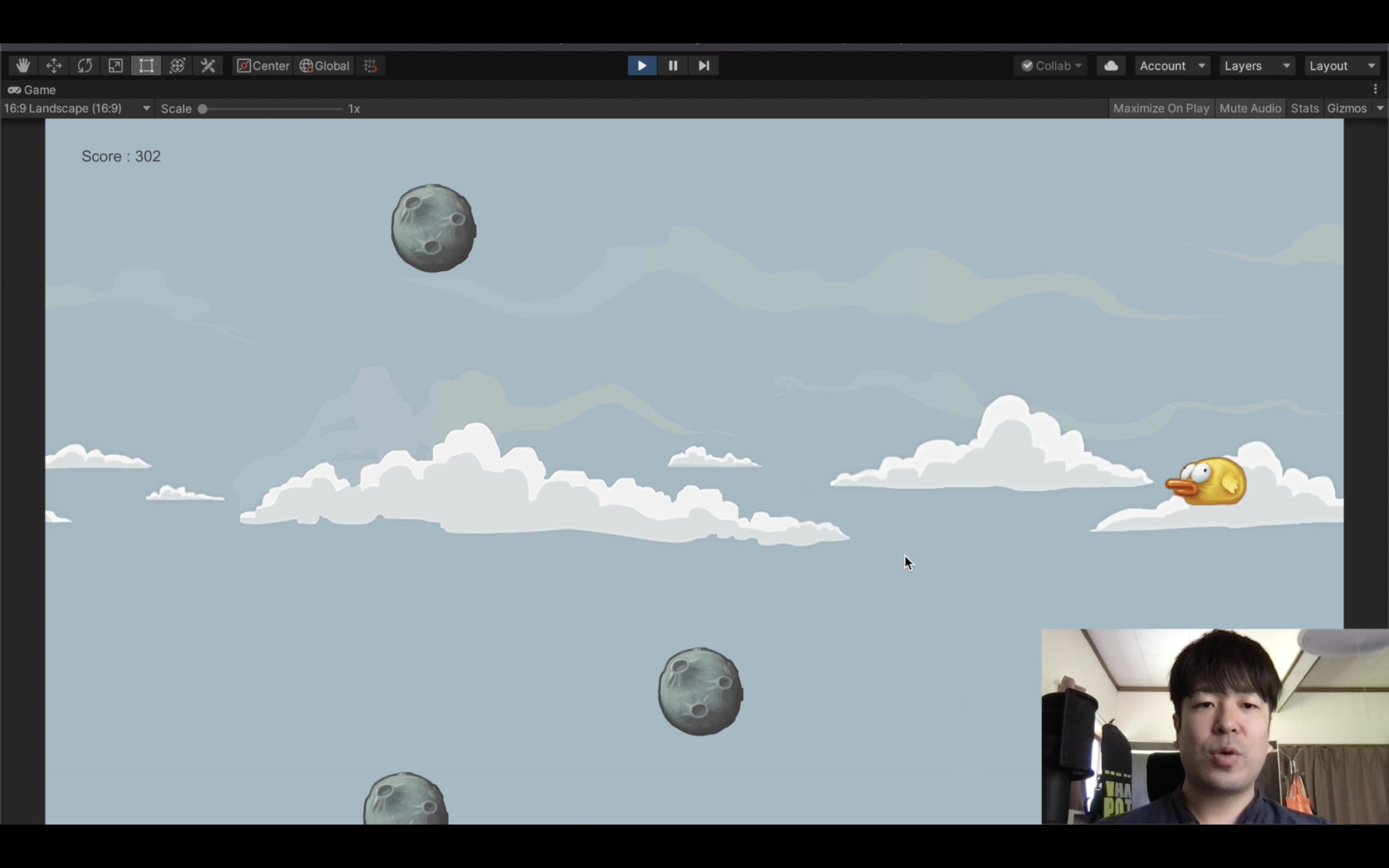Open cloud services panel
The height and width of the screenshot is (868, 1389).
coord(1111,66)
